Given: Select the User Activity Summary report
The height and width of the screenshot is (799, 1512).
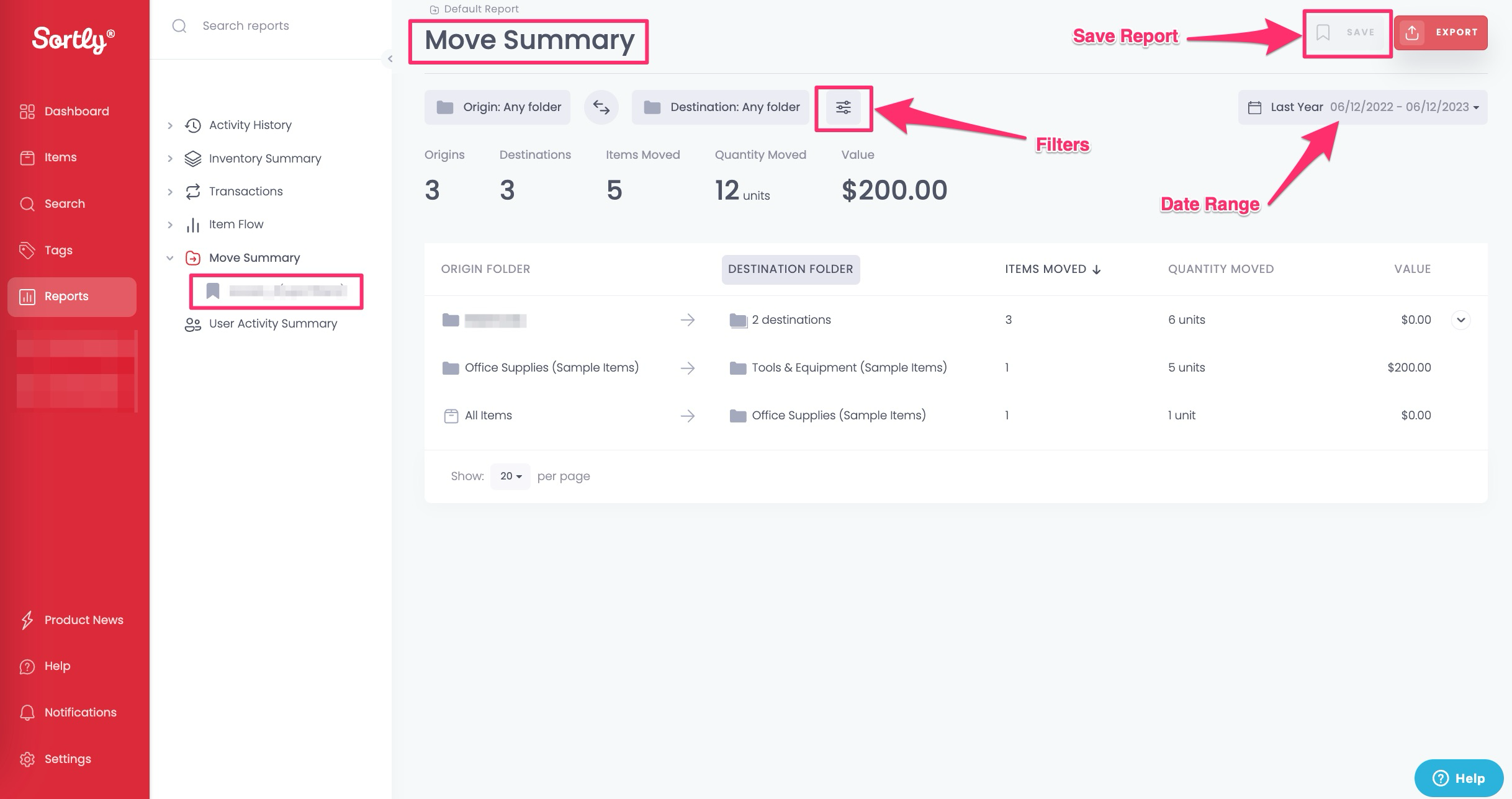Looking at the screenshot, I should point(272,324).
